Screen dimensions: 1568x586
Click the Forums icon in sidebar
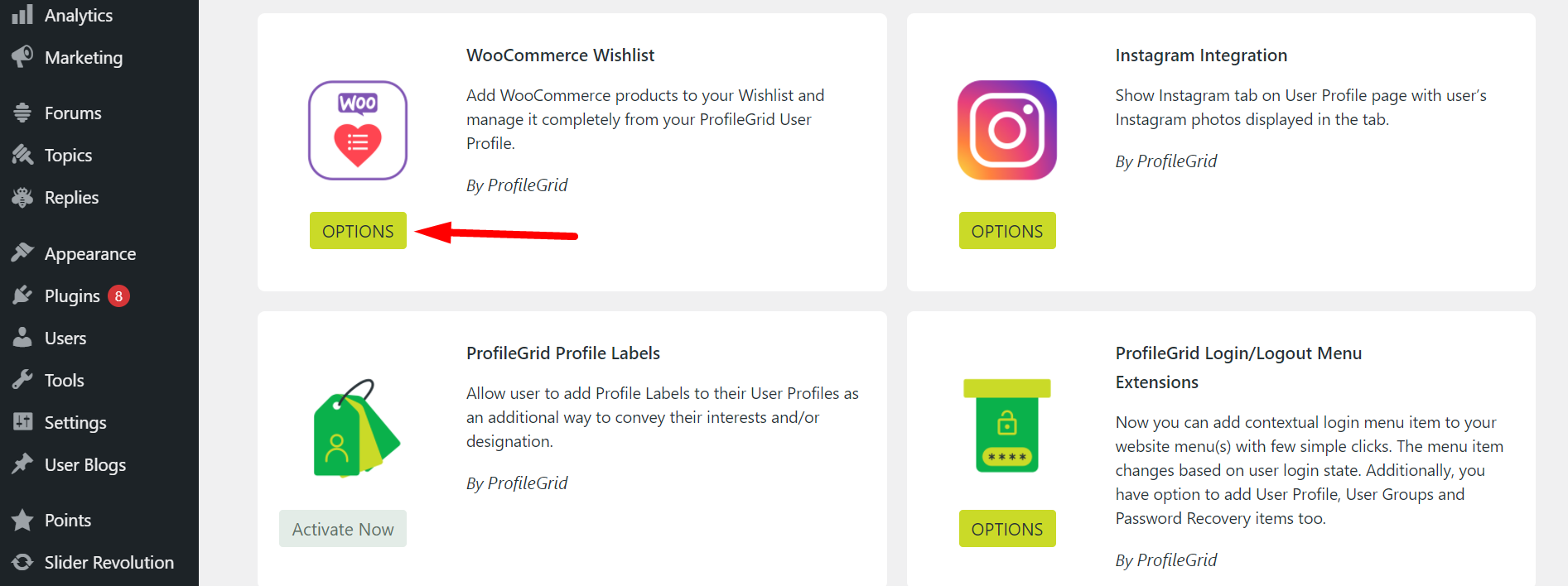pos(22,112)
